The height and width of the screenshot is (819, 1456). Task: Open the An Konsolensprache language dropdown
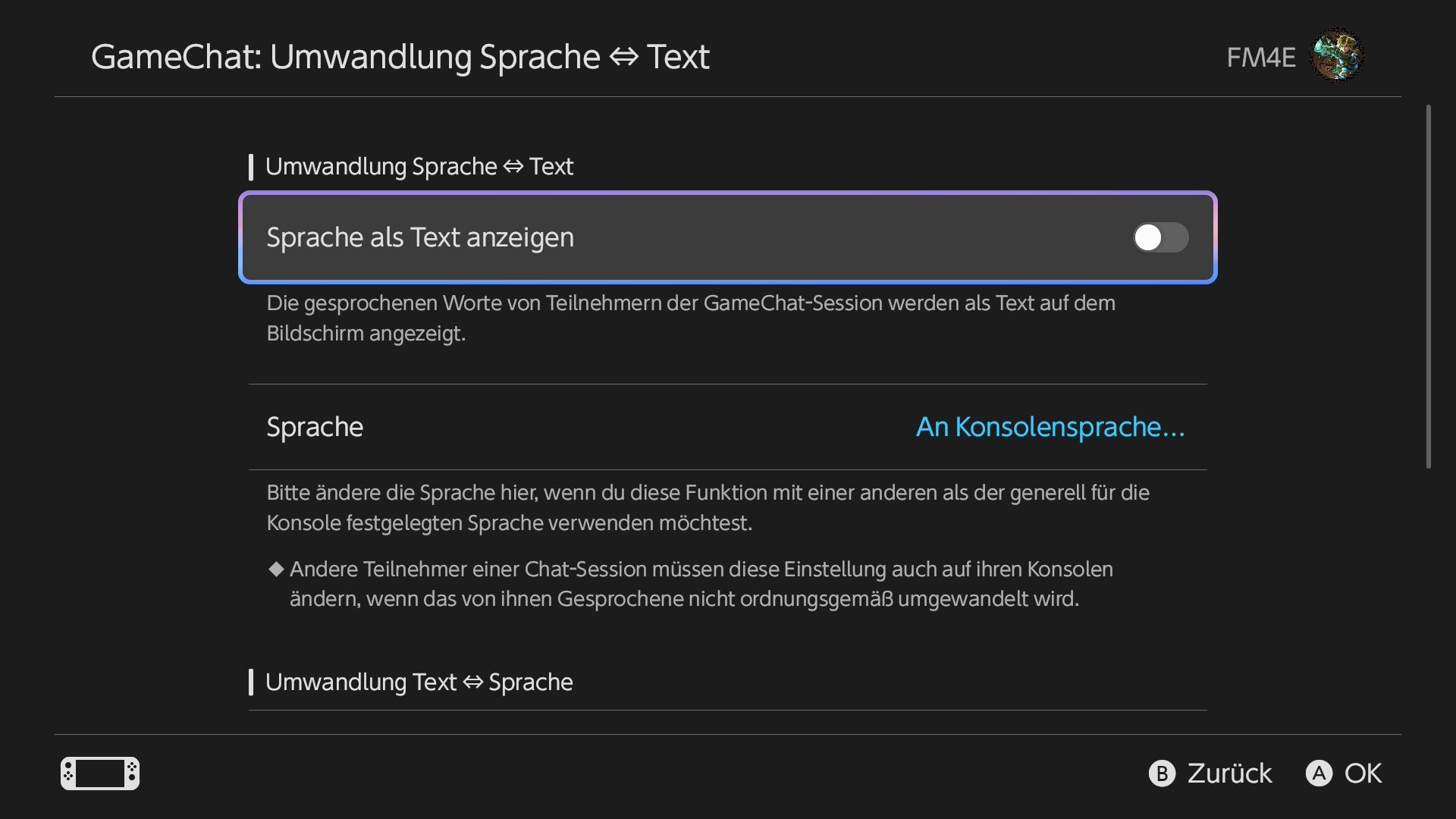pos(1050,427)
